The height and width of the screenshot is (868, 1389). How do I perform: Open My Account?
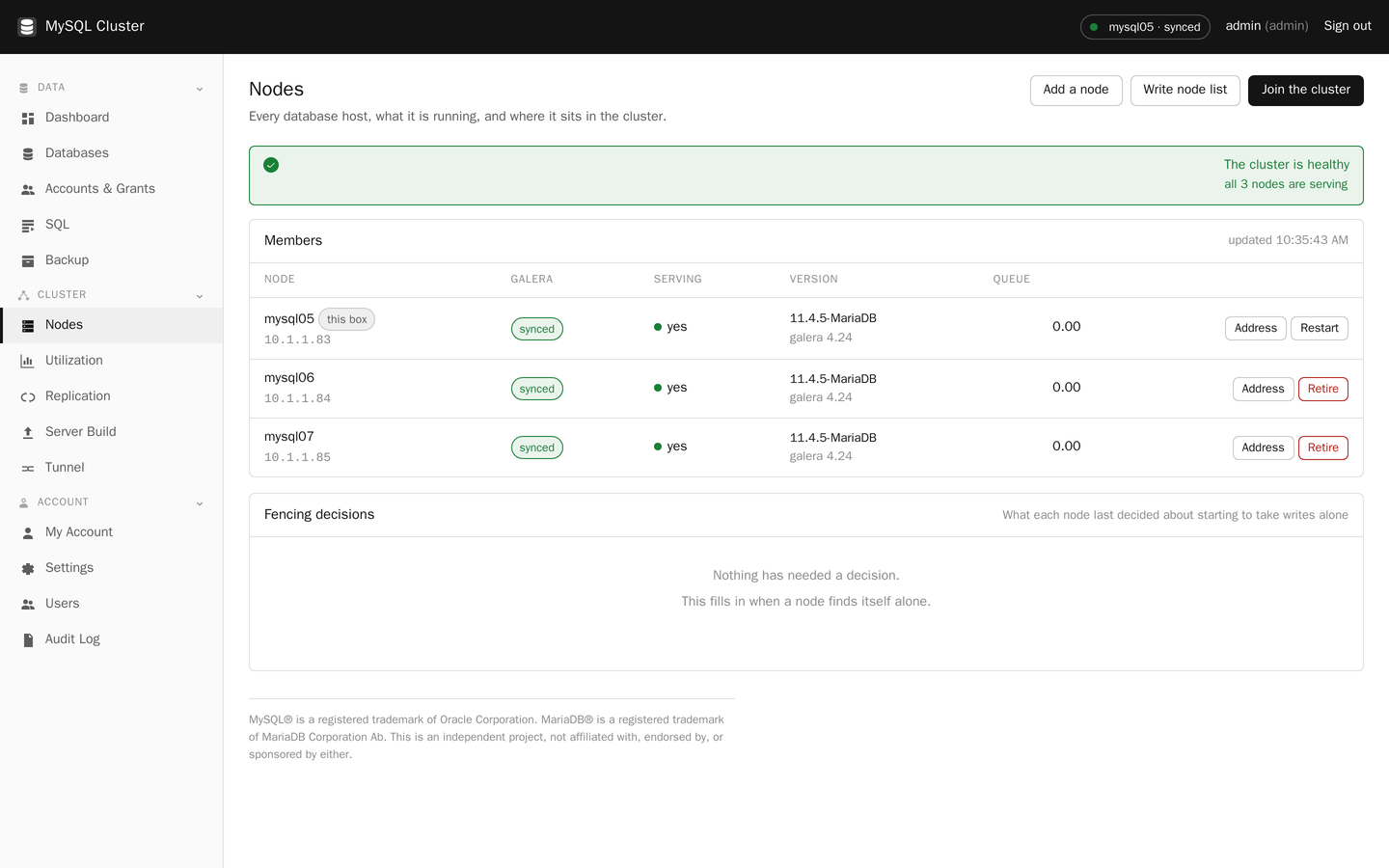pyautogui.click(x=112, y=532)
